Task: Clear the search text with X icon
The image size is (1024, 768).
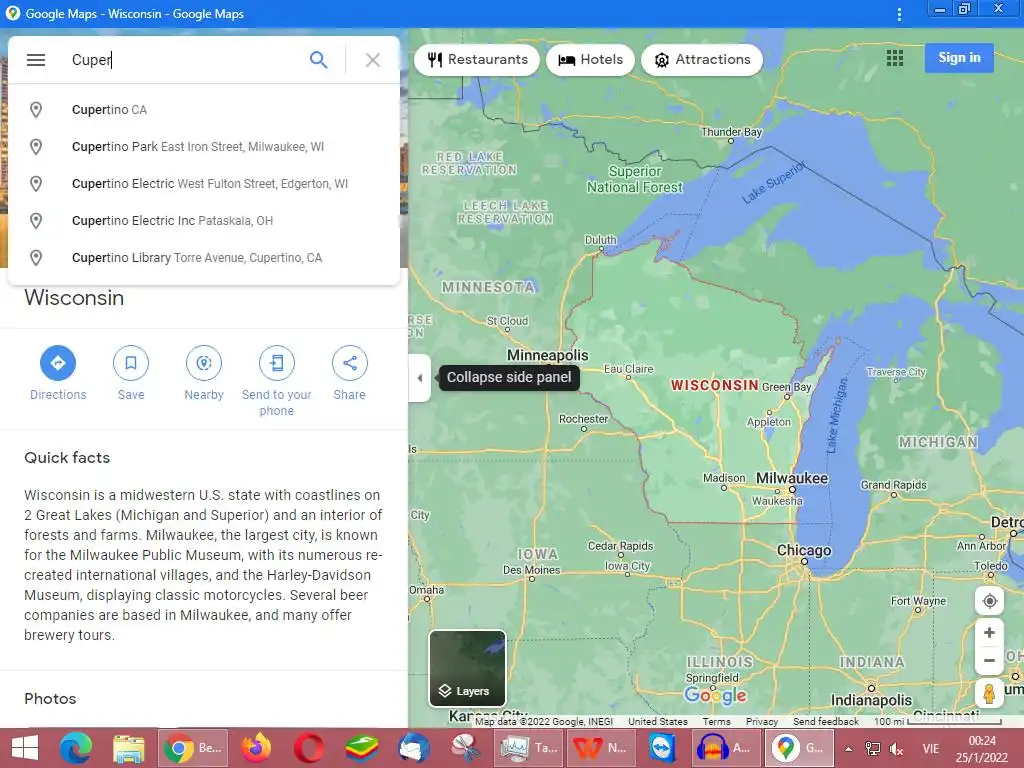Action: point(373,60)
